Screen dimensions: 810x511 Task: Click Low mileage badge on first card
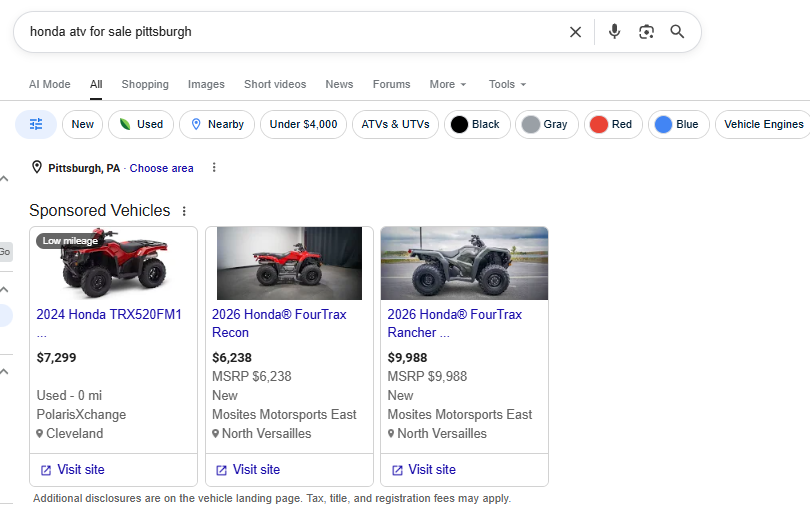(70, 241)
